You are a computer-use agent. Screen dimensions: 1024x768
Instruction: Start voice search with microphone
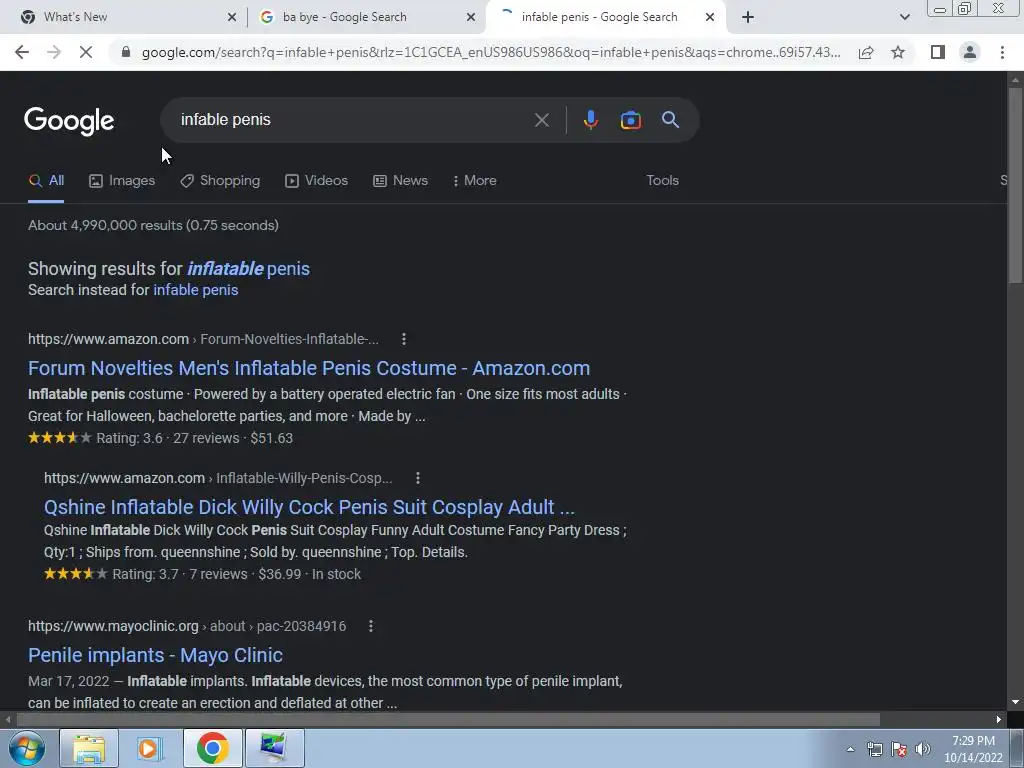pyautogui.click(x=590, y=120)
